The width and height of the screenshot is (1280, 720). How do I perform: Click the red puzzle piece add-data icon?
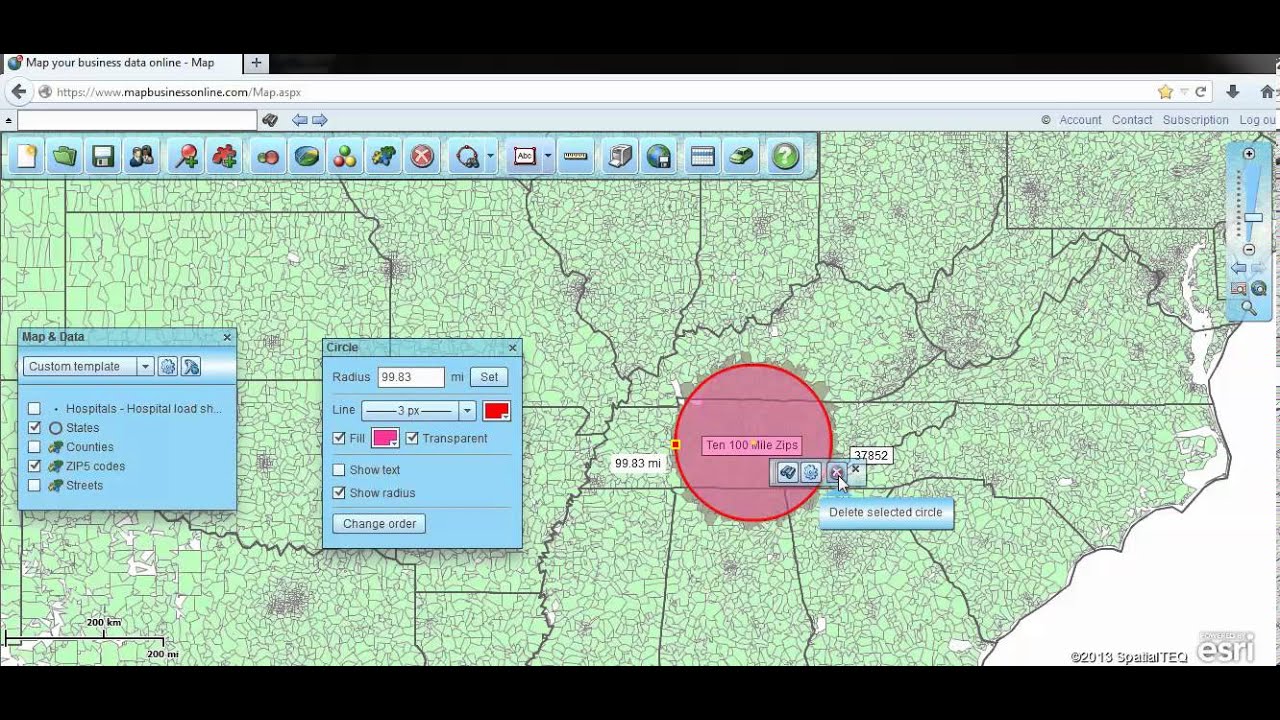pyautogui.click(x=226, y=157)
